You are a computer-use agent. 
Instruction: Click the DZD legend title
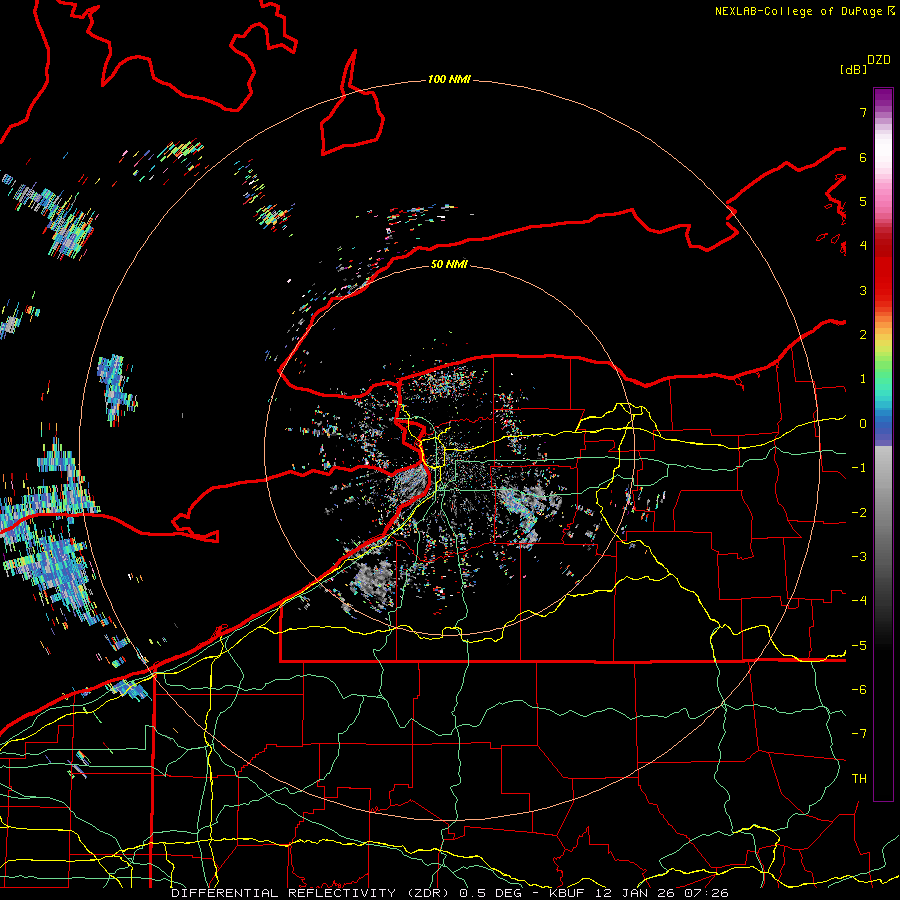(879, 60)
